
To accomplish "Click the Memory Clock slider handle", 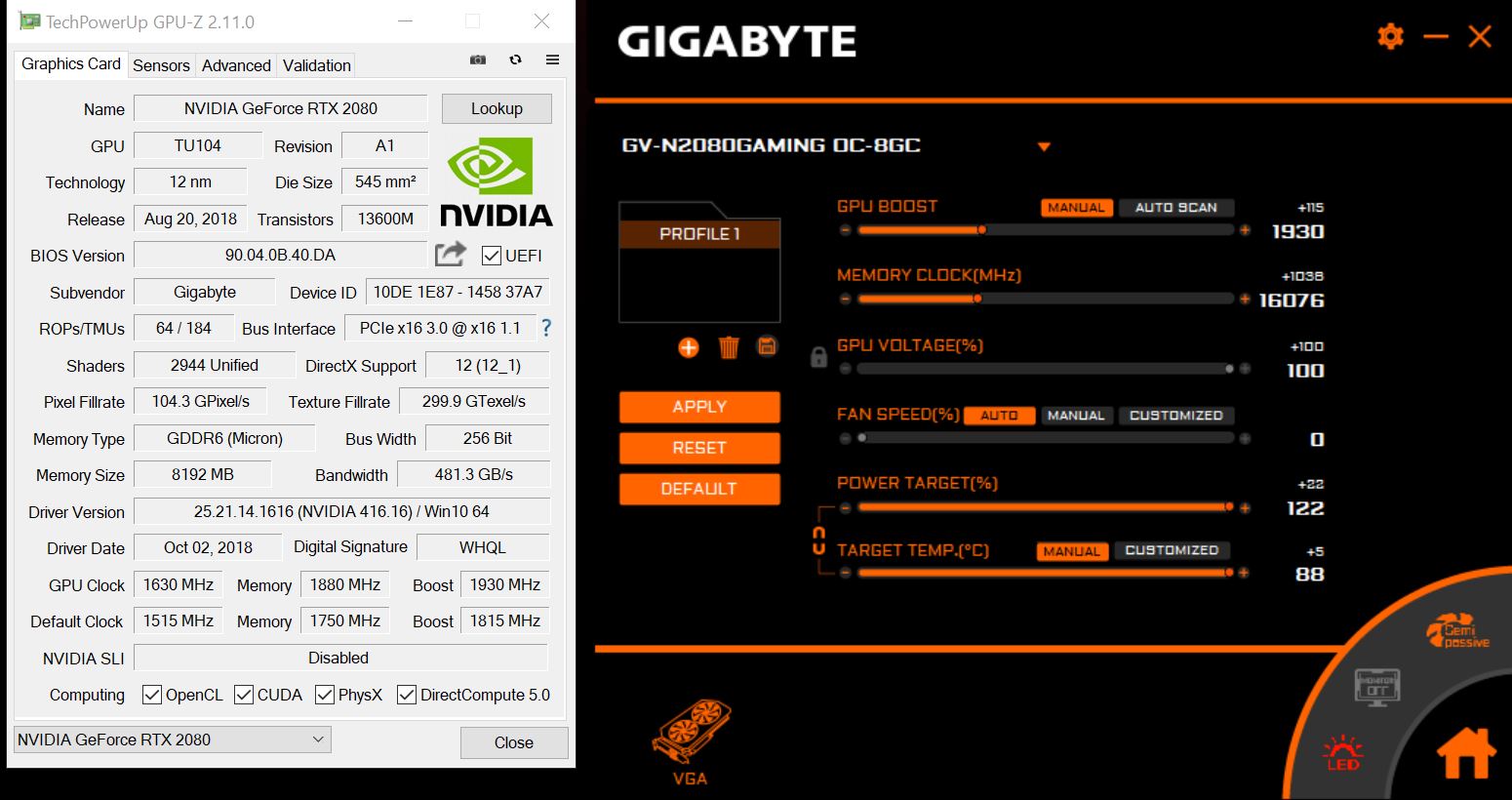I will point(977,300).
